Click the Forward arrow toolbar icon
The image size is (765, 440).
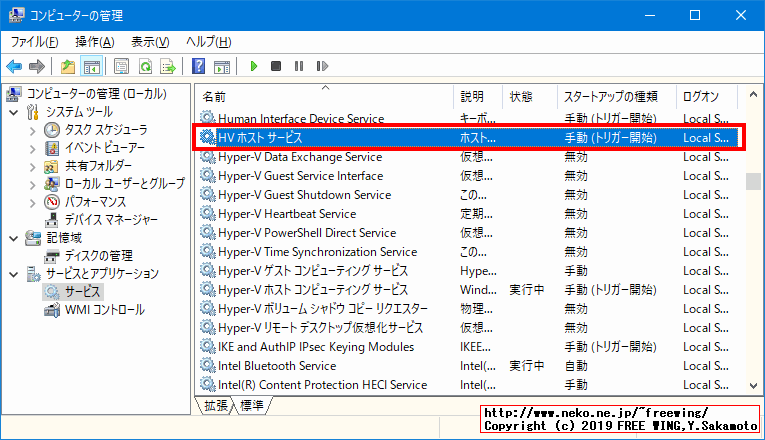point(37,66)
